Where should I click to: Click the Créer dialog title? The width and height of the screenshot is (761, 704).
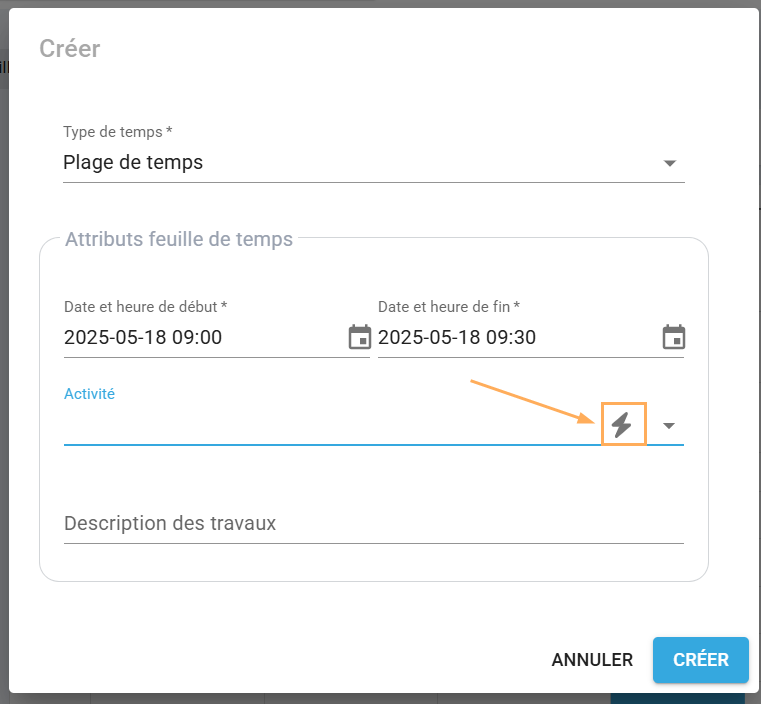(x=69, y=48)
